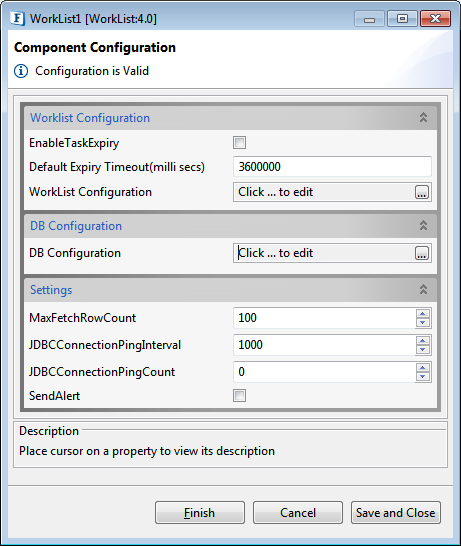Decrease JDBCConnectionPingInterval with down arrow

423,350
